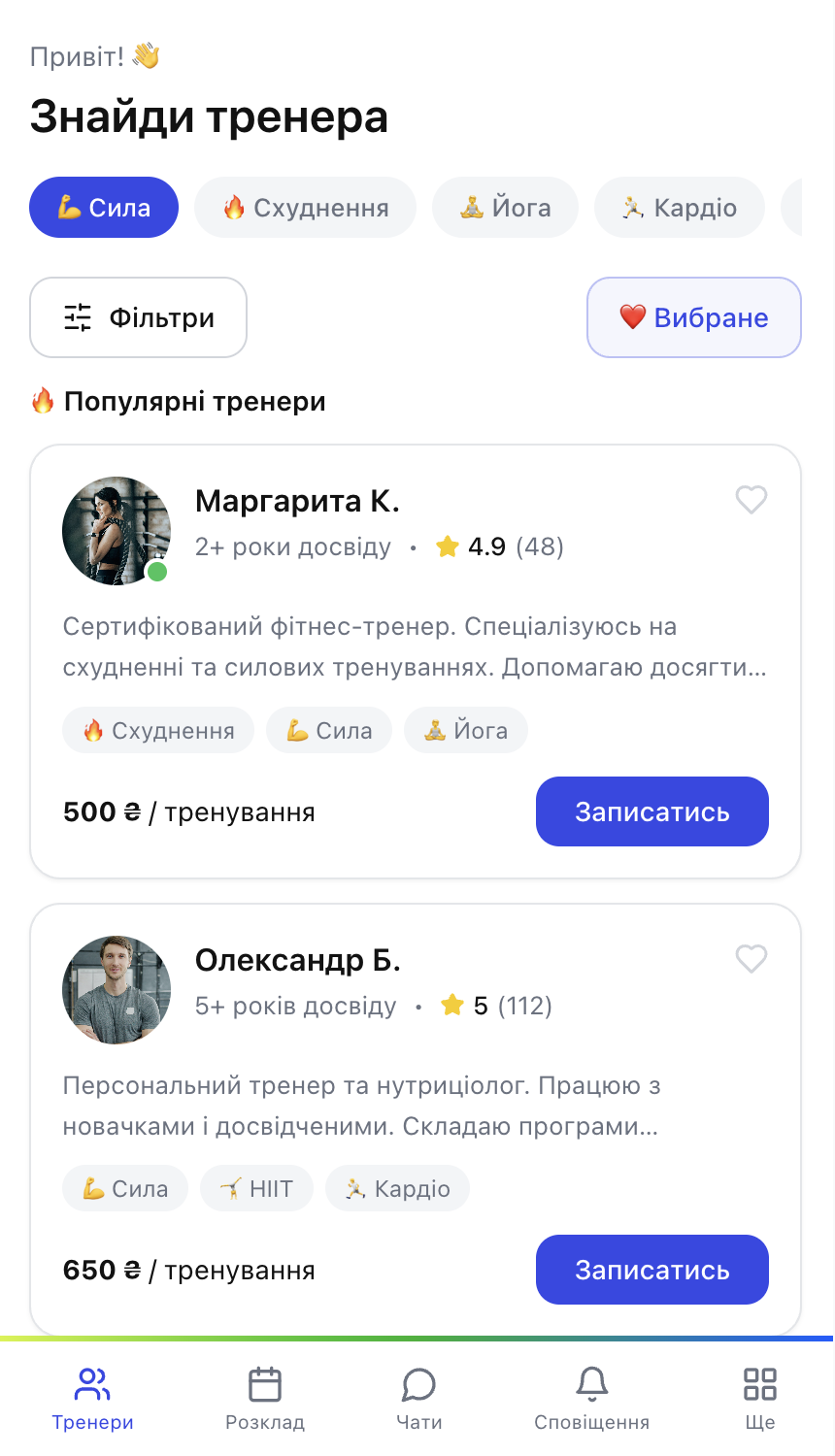835x1456 pixels.
Task: Book training with Маргарита К. via Записатись
Action: (651, 811)
